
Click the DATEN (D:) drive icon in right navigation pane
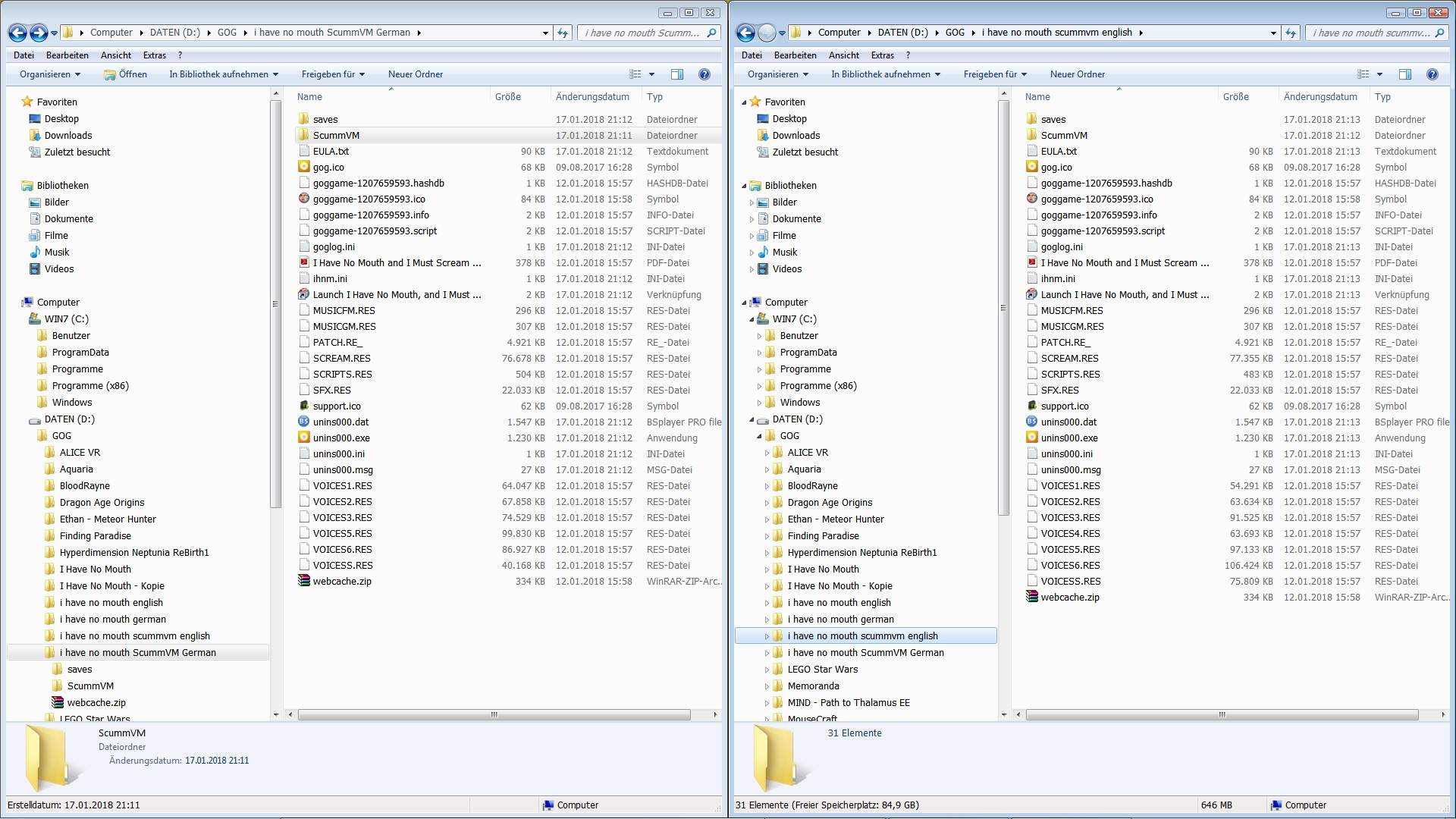(763, 419)
